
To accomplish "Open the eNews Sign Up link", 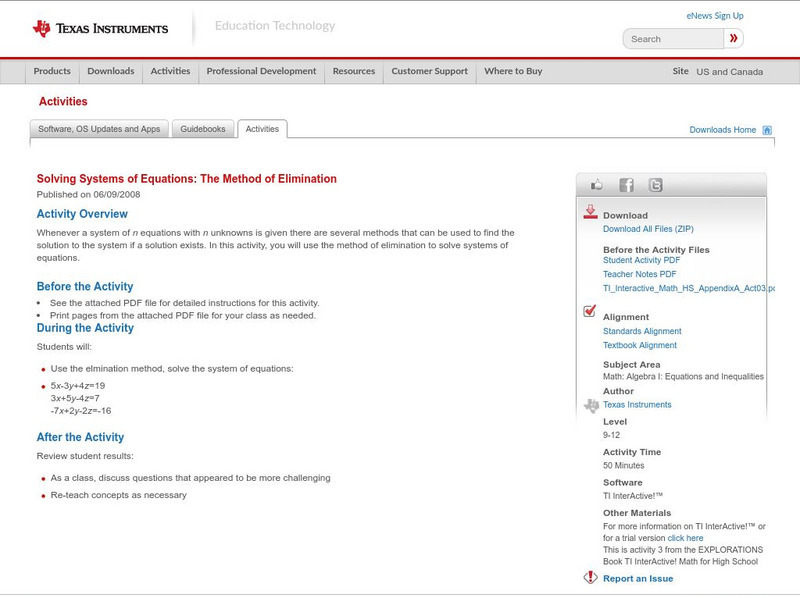I will tap(715, 16).
